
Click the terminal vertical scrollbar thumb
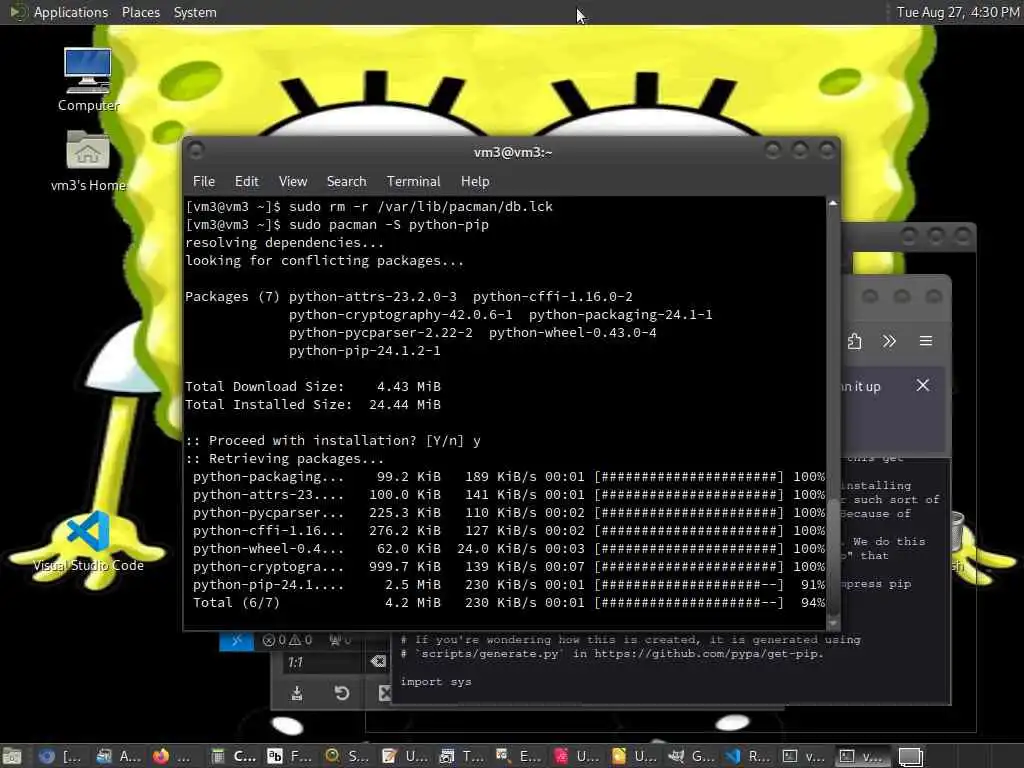coord(833,558)
